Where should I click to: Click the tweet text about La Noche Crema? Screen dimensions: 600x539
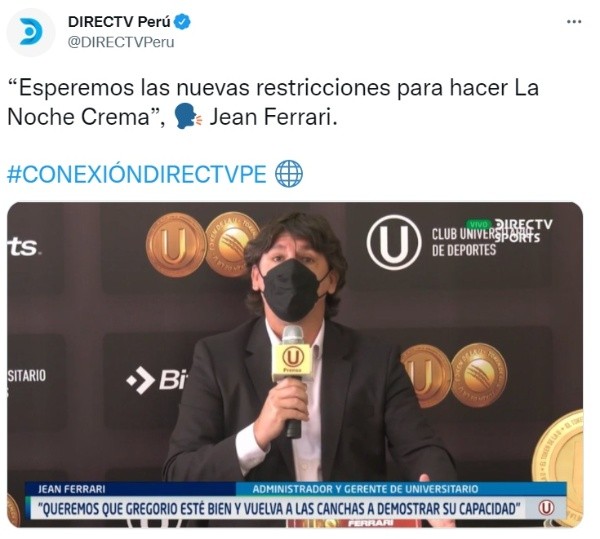coord(273,102)
